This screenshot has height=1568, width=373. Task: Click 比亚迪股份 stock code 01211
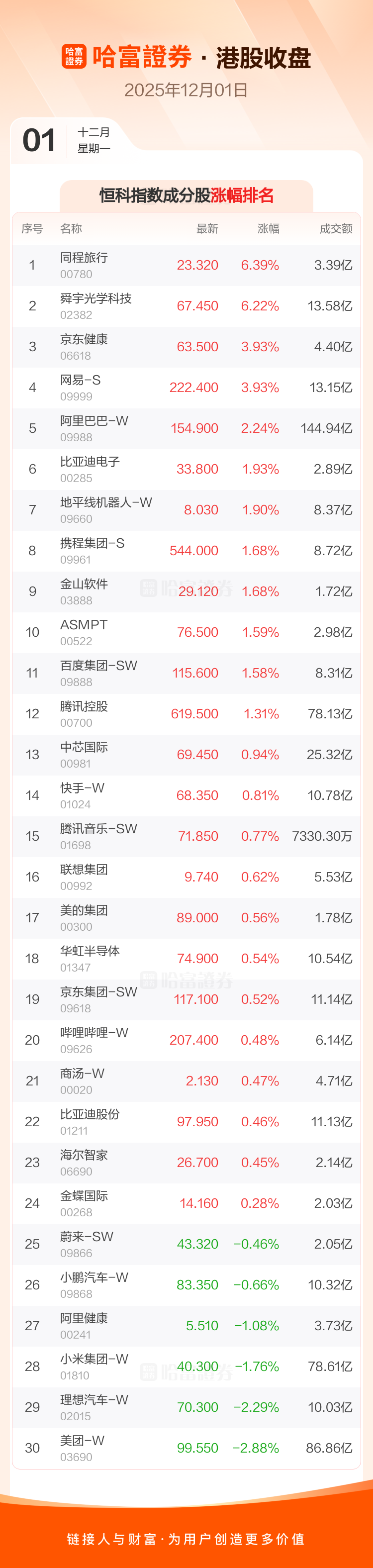coord(74,1131)
